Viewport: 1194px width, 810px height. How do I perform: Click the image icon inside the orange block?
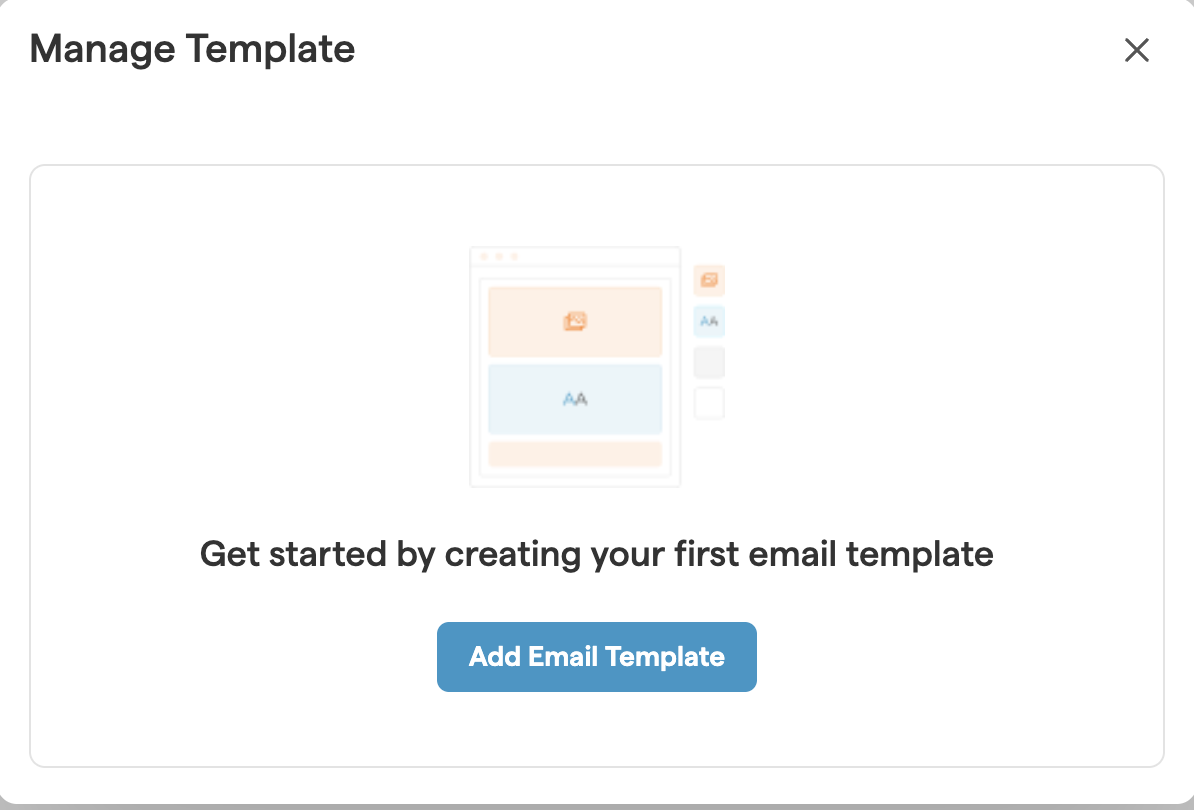tap(575, 322)
